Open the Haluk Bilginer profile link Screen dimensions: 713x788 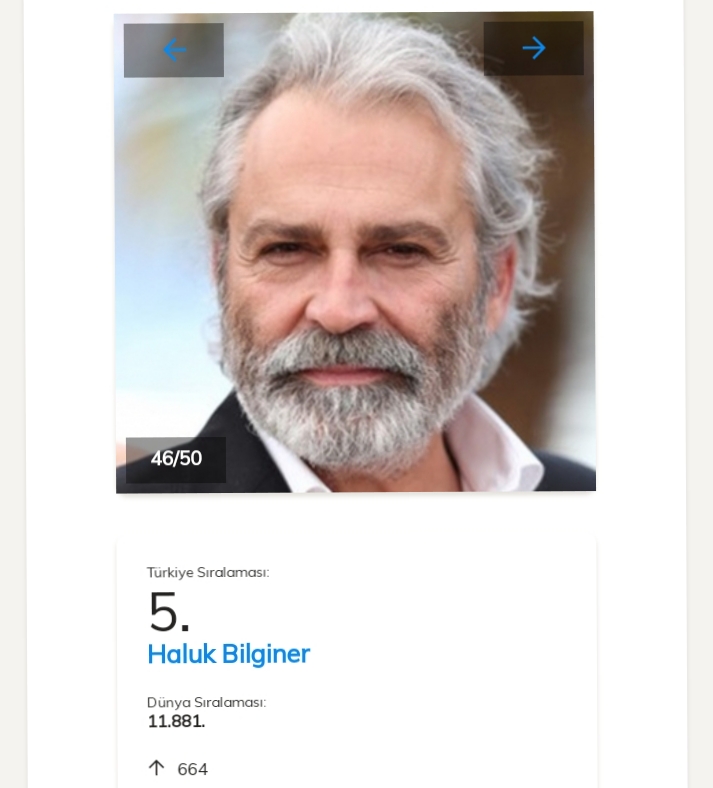(228, 654)
